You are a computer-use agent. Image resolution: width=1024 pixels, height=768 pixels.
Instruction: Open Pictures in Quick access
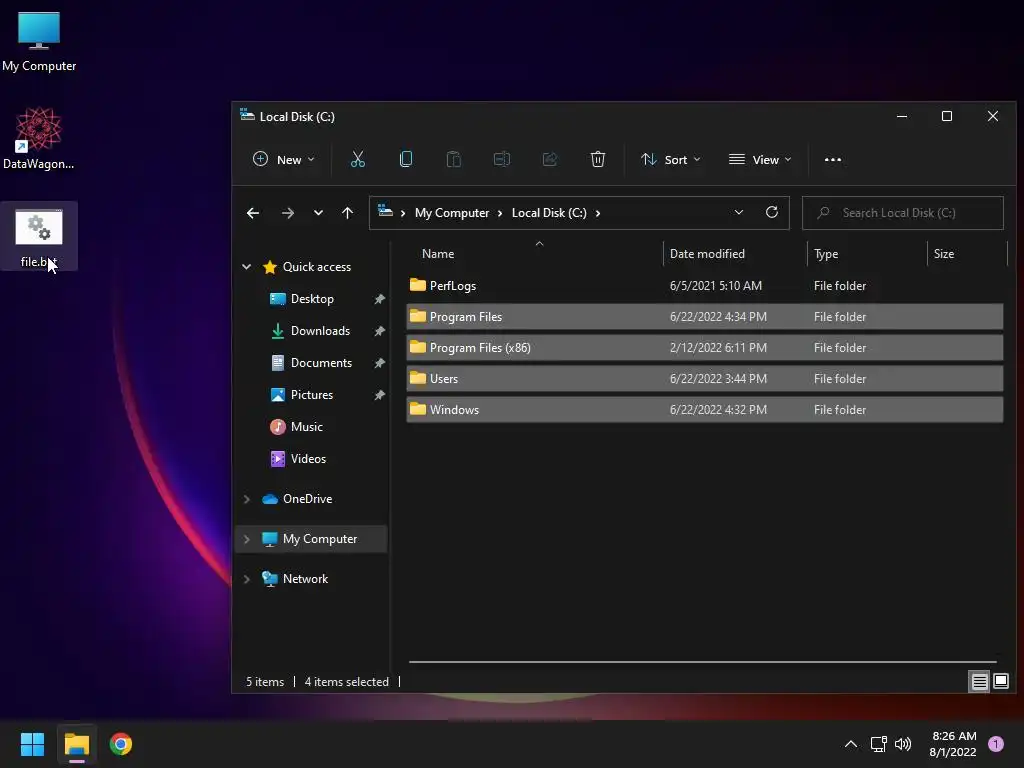312,394
